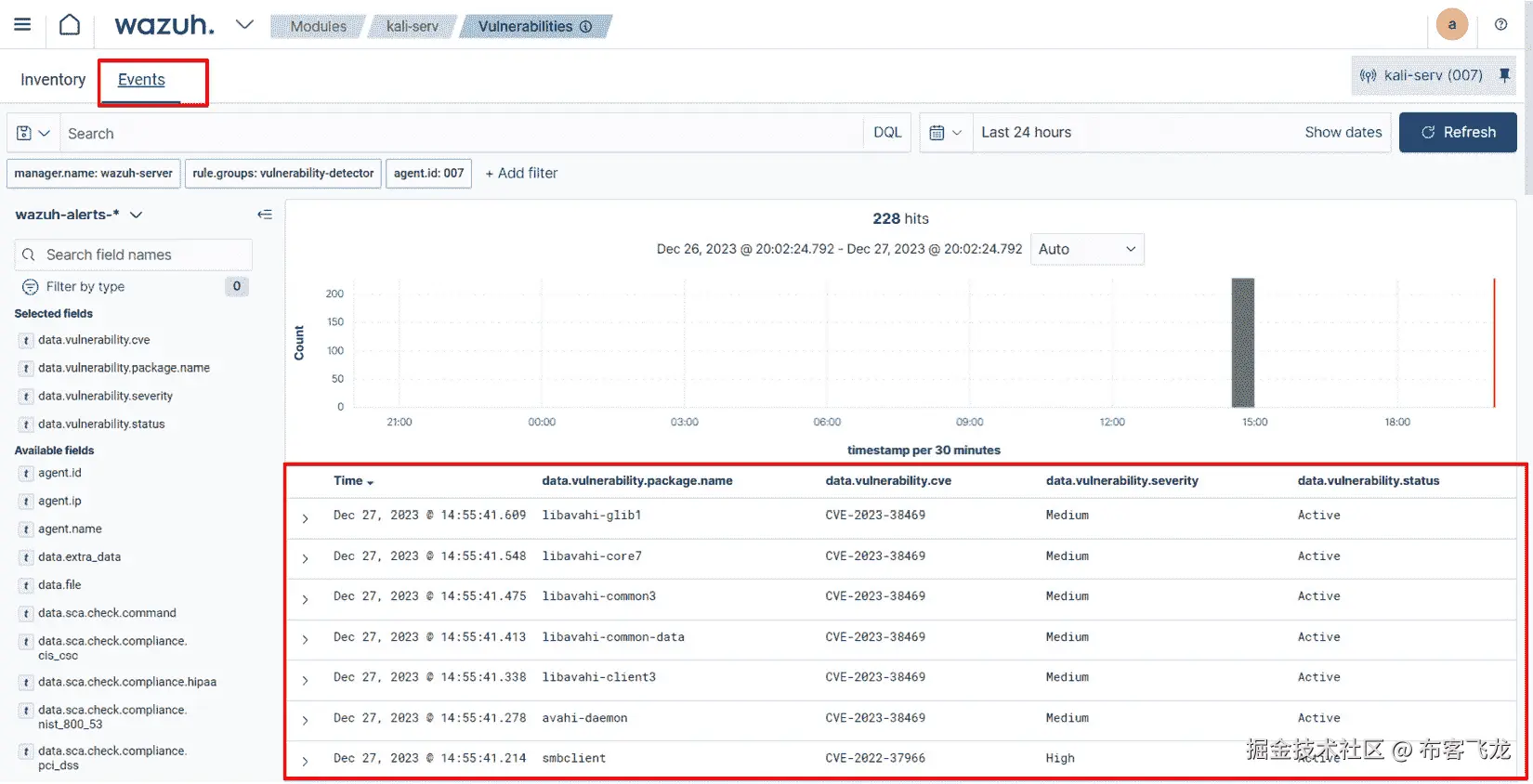Expand the smbclient event row

(x=305, y=761)
